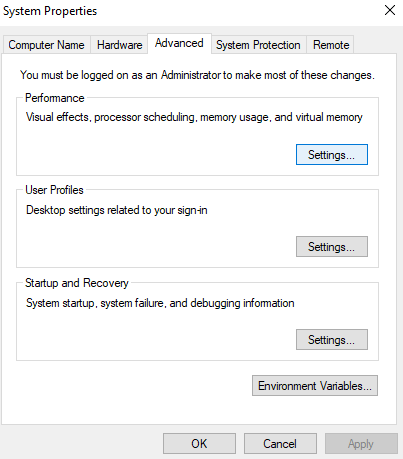The height and width of the screenshot is (459, 403).
Task: Click the desktop settings sign-in description
Action: [117, 210]
